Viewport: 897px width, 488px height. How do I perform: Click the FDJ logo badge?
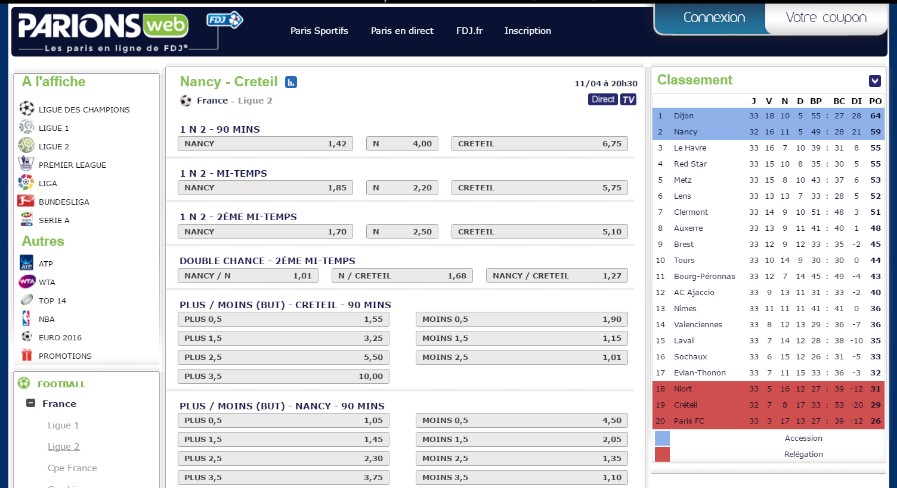(x=224, y=20)
